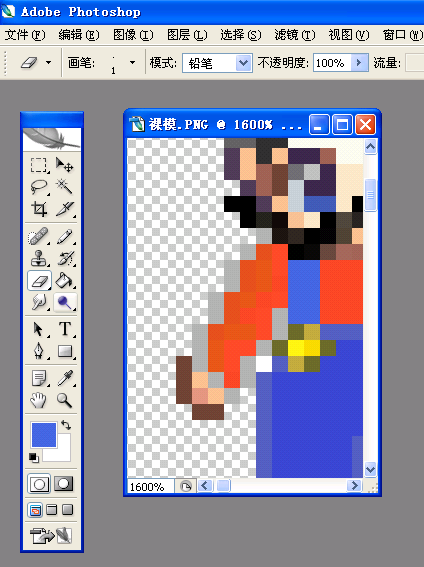
Task: Click the document's horizontal scroll right arrow
Action: [354, 486]
